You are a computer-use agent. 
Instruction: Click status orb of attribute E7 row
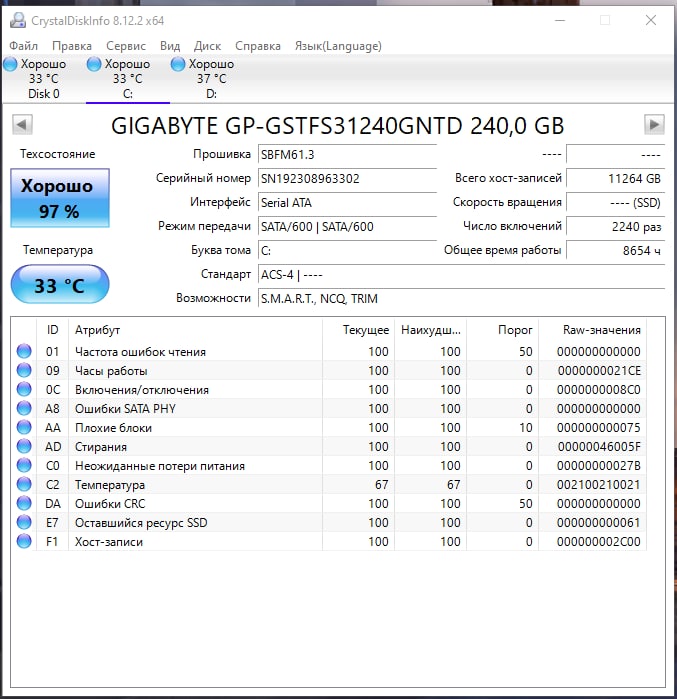pyautogui.click(x=24, y=522)
